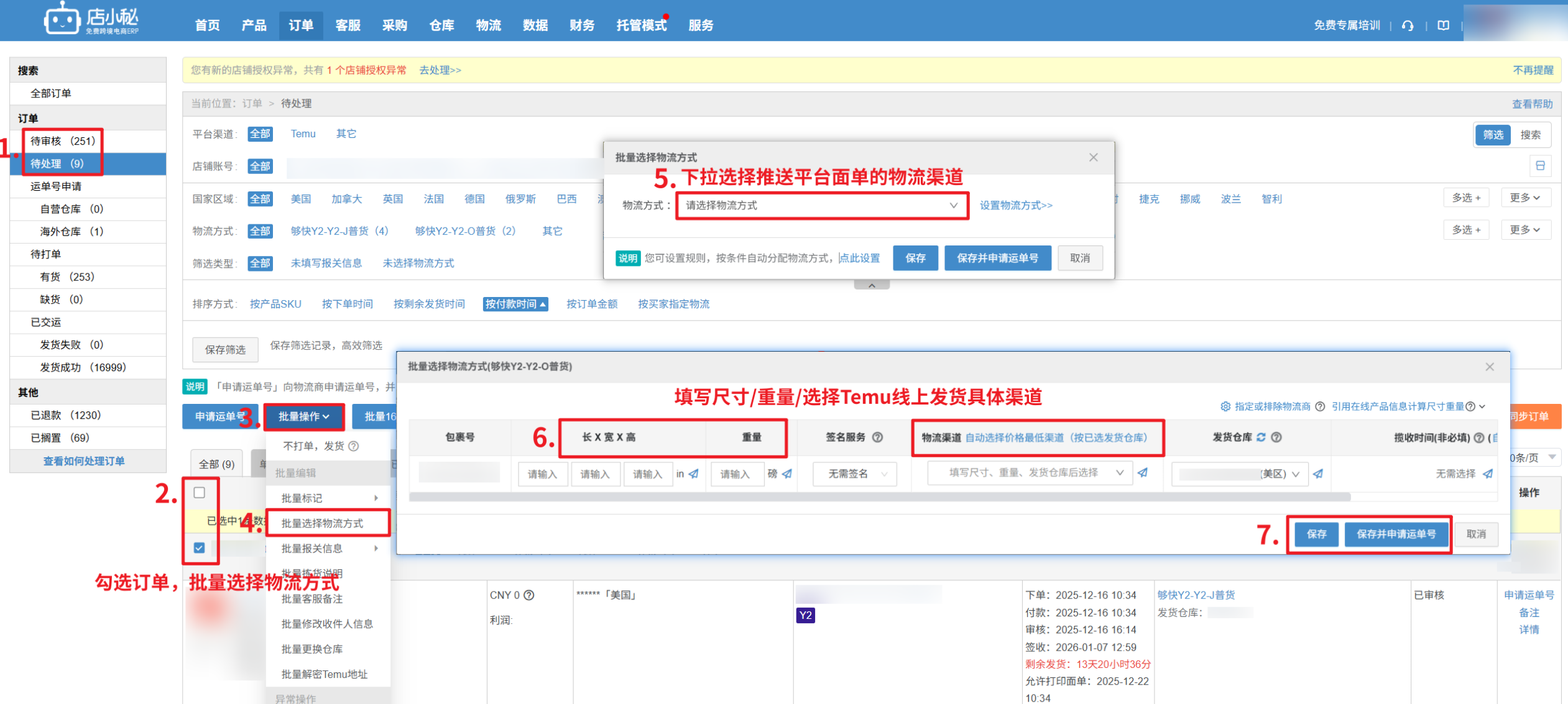1568x704 pixels.
Task: Open the 设置物流方式>> link
Action: point(1016,206)
